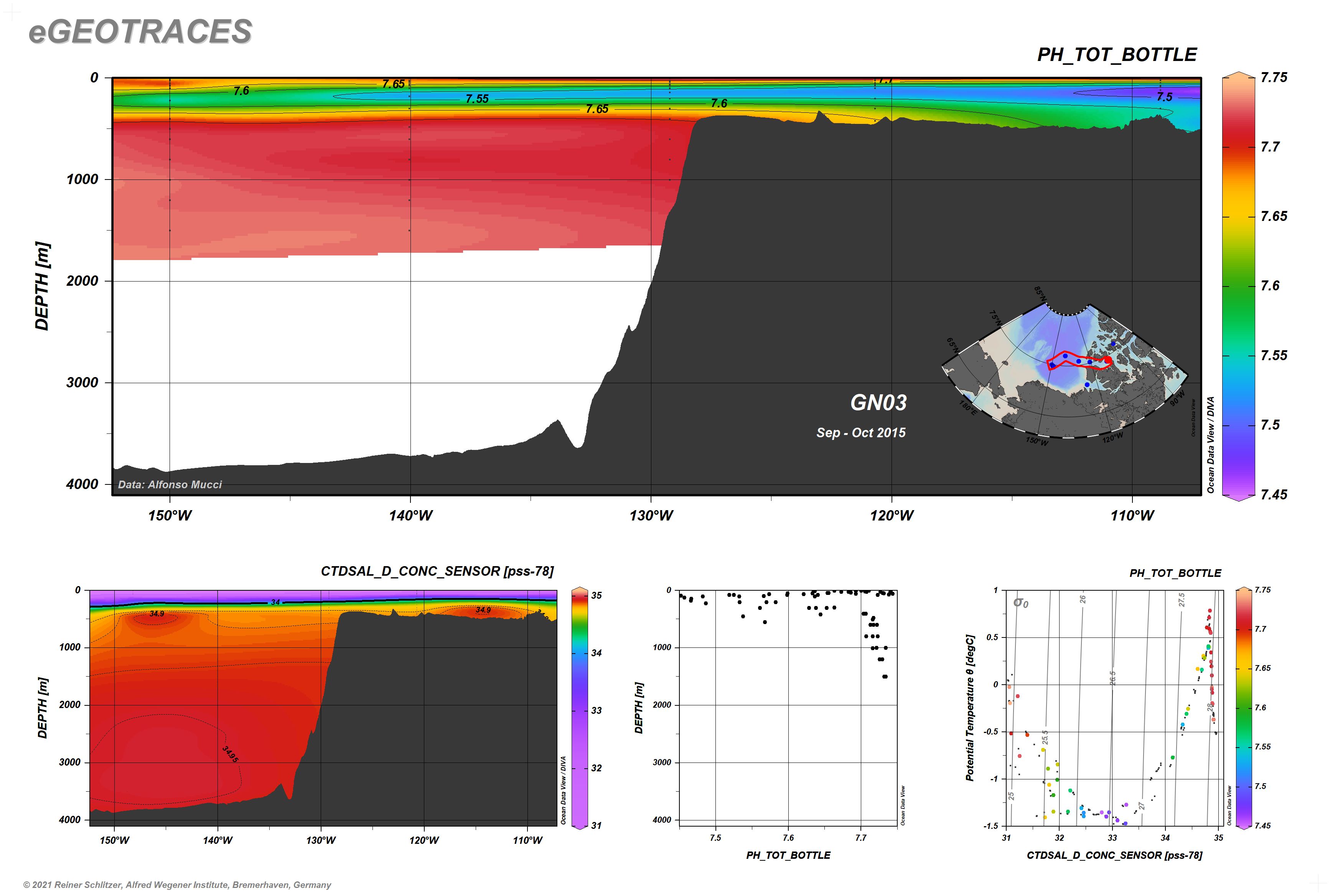Click the 7.5 x-axis tick of depth scatter plot
This screenshot has width=1330, height=896.
[715, 838]
